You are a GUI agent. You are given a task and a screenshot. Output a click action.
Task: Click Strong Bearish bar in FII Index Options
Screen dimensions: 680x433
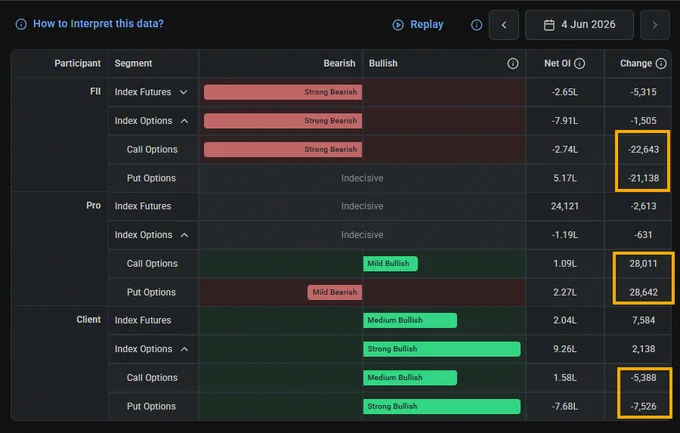pos(283,121)
